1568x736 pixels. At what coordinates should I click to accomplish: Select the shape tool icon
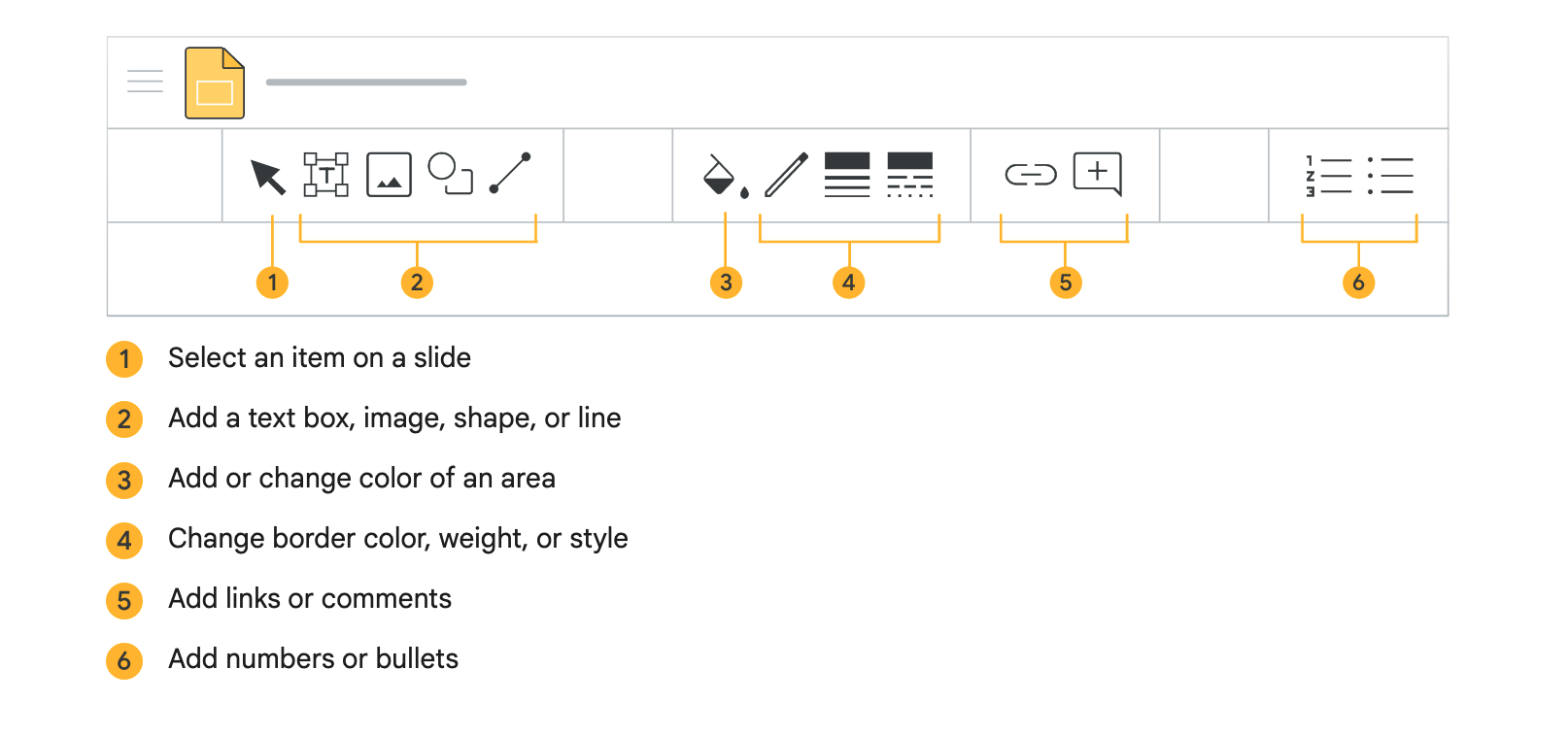(451, 174)
